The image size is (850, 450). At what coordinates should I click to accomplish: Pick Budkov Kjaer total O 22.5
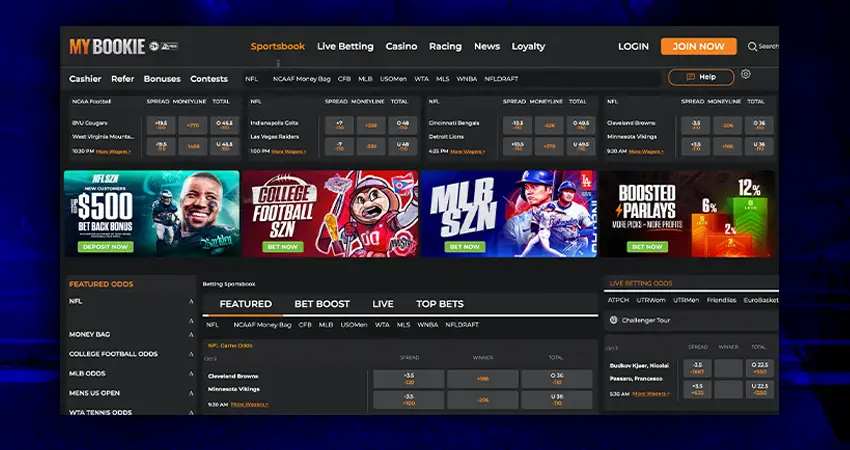(x=759, y=368)
